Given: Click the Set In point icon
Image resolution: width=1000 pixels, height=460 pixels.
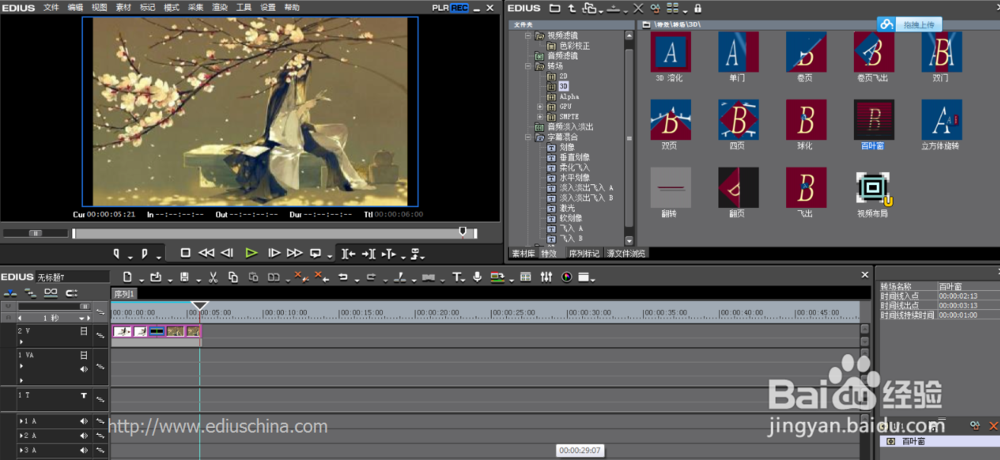Looking at the screenshot, I should pyautogui.click(x=116, y=253).
